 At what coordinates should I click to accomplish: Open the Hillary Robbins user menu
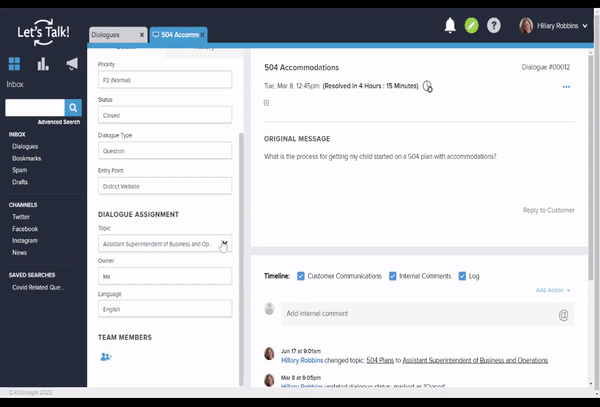pos(553,25)
